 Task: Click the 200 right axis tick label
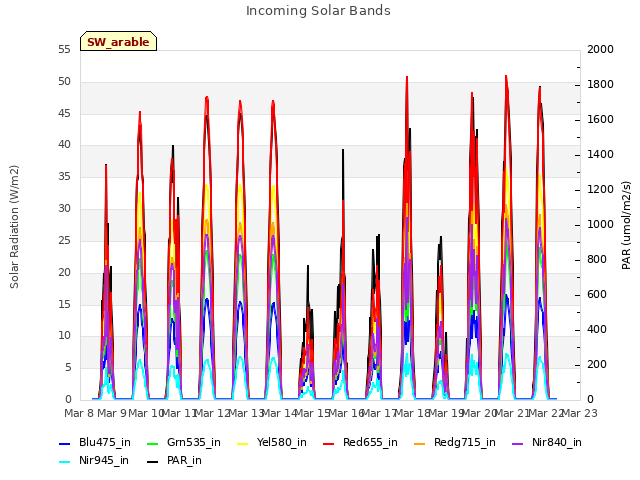point(597,365)
